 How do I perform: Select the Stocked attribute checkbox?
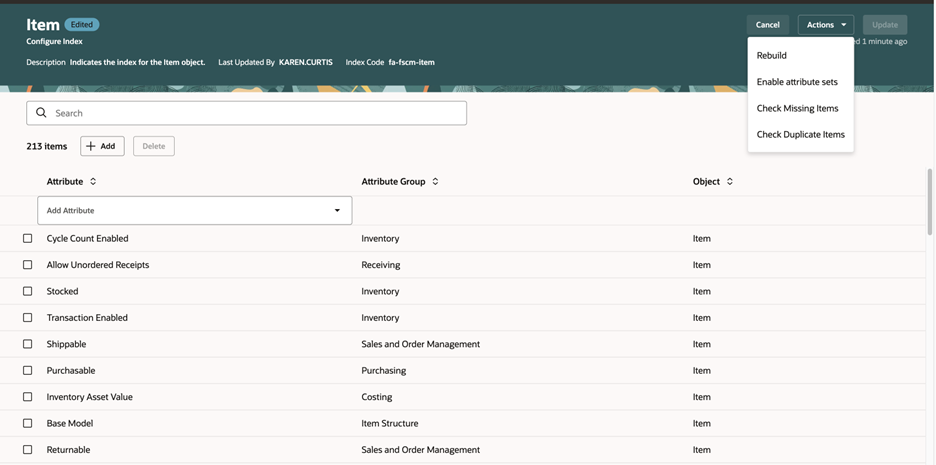[x=27, y=291]
